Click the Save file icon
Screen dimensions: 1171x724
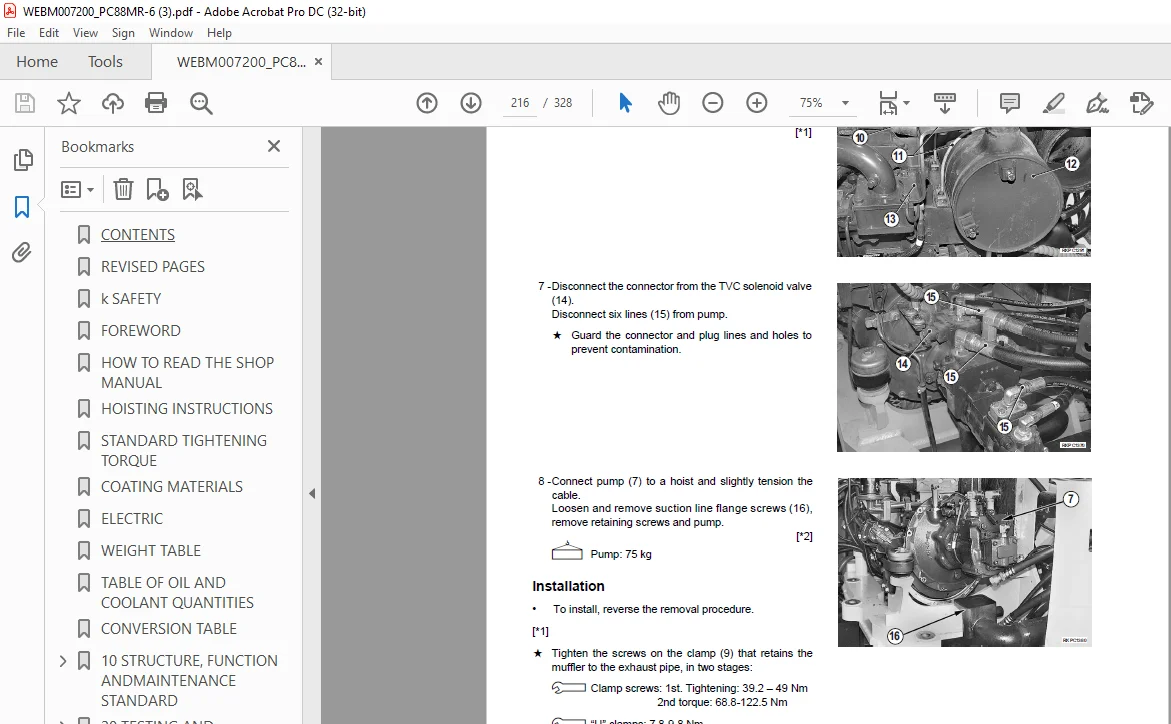tap(25, 103)
